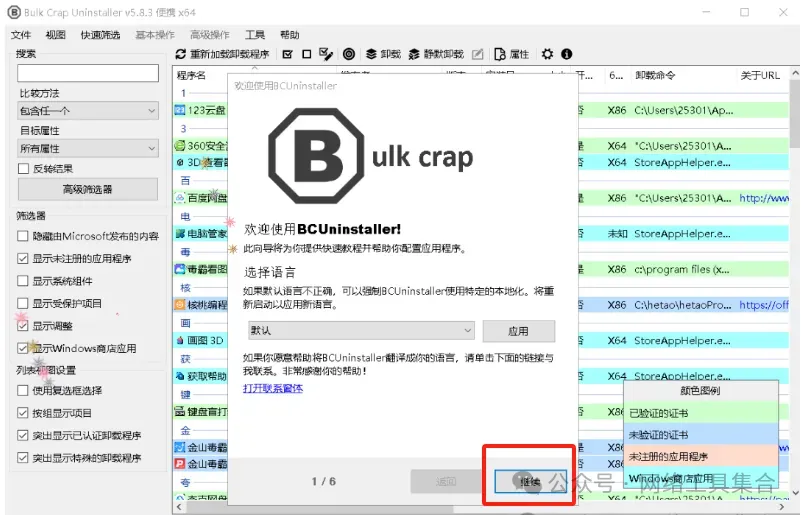Screen dimensions: 801x515
Task: Open the 工具 menu
Action: 254,35
